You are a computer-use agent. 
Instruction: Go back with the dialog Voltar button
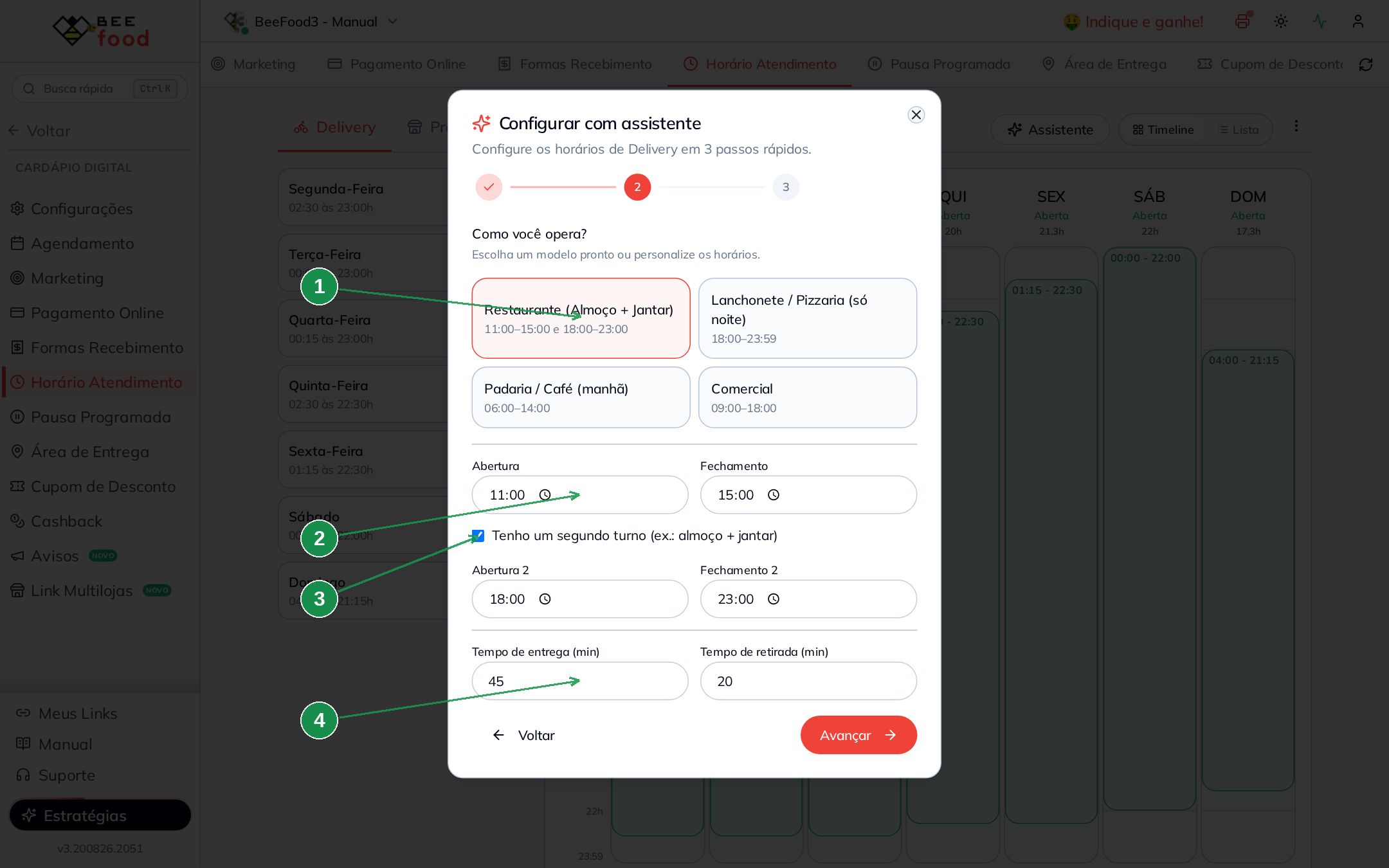523,735
